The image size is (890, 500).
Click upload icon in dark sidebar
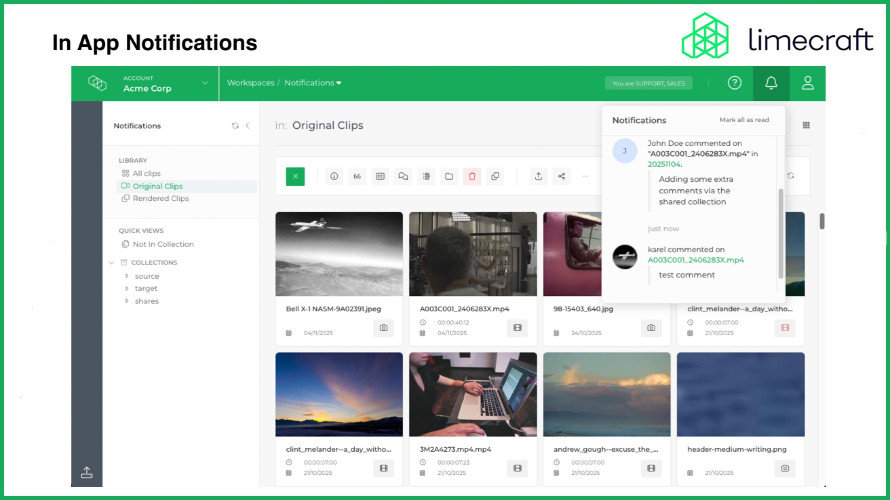87,472
